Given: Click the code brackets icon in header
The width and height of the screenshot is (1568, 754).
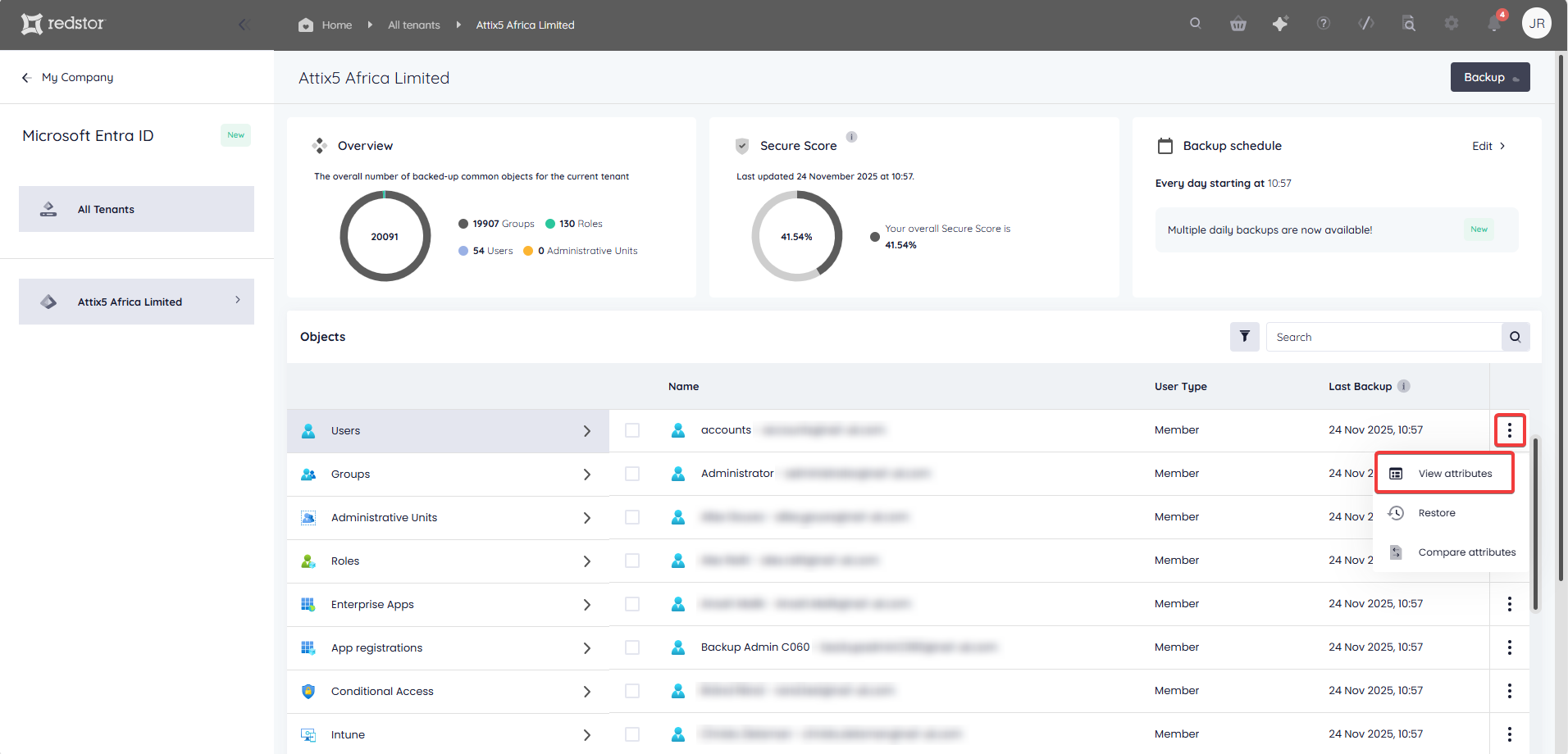Looking at the screenshot, I should click(1366, 23).
